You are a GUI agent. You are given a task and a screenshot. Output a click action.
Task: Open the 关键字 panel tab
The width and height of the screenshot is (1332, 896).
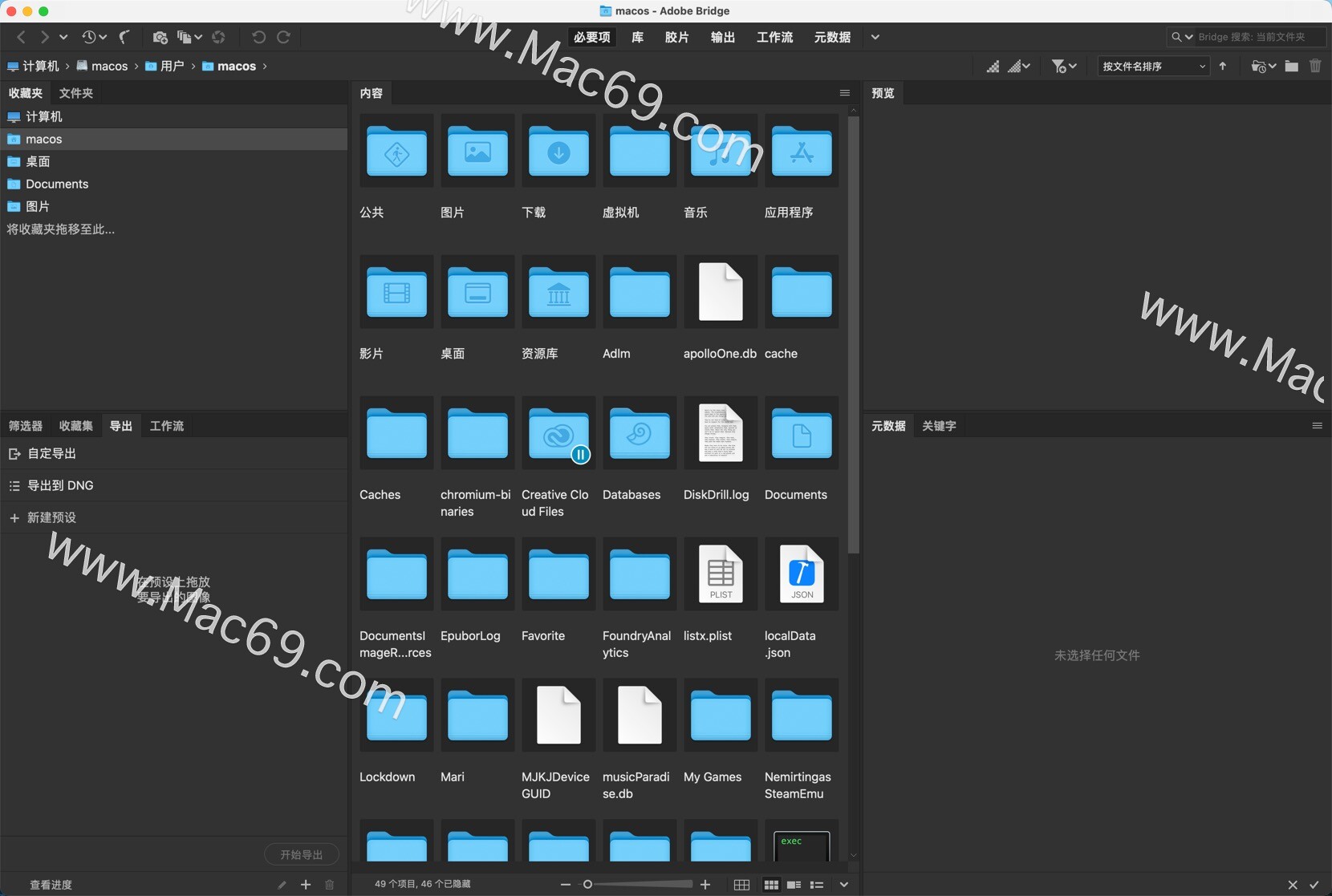coord(939,426)
